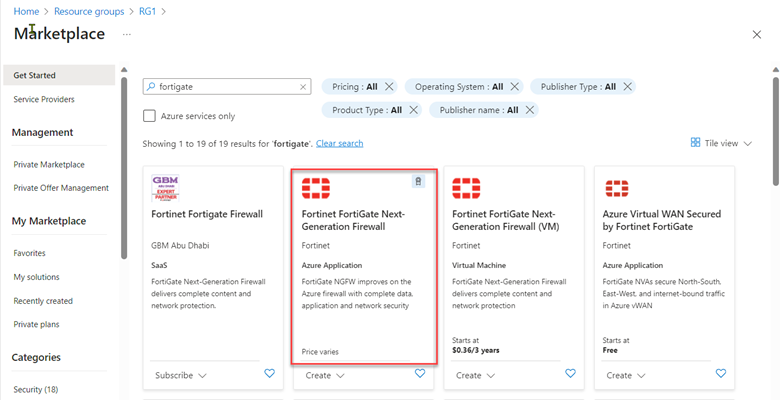Viewport: 780px width, 400px height.
Task: Open the Tile view dropdown
Action: [x=721, y=143]
